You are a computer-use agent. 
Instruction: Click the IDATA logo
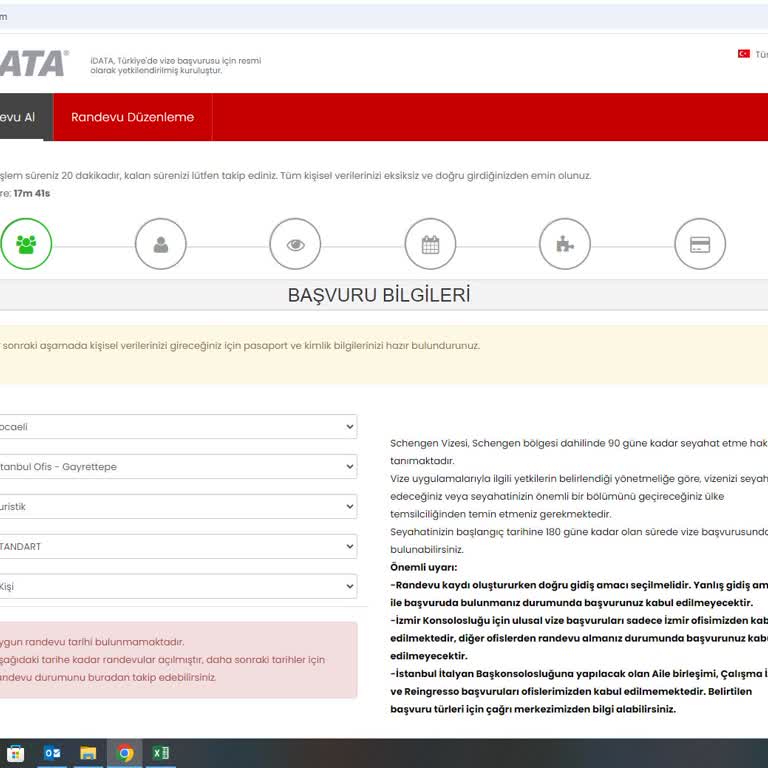pos(33,64)
